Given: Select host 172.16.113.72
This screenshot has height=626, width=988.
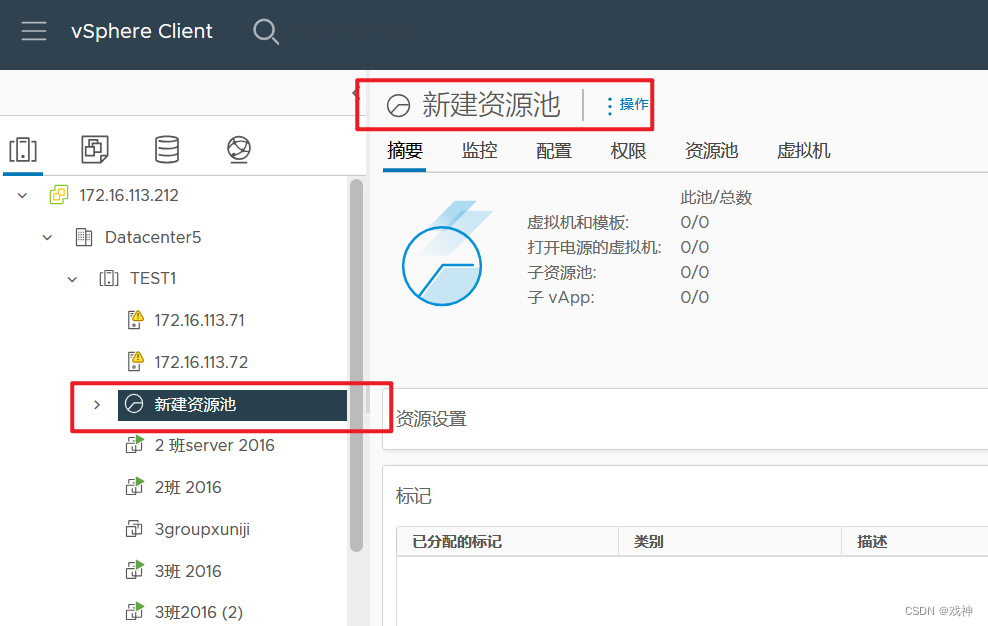Looking at the screenshot, I should click(x=201, y=362).
